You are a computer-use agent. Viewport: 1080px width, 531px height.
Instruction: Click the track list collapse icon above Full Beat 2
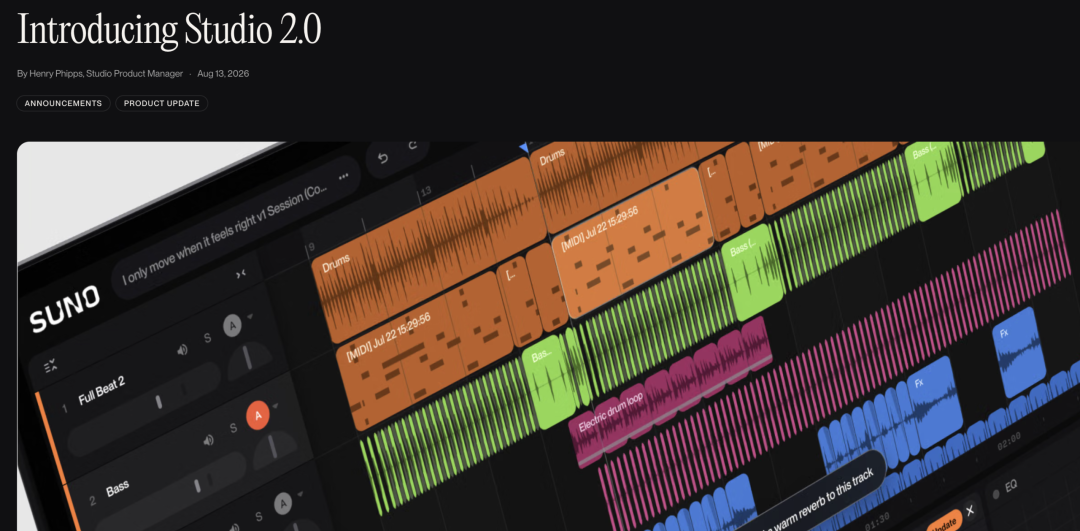(x=50, y=366)
